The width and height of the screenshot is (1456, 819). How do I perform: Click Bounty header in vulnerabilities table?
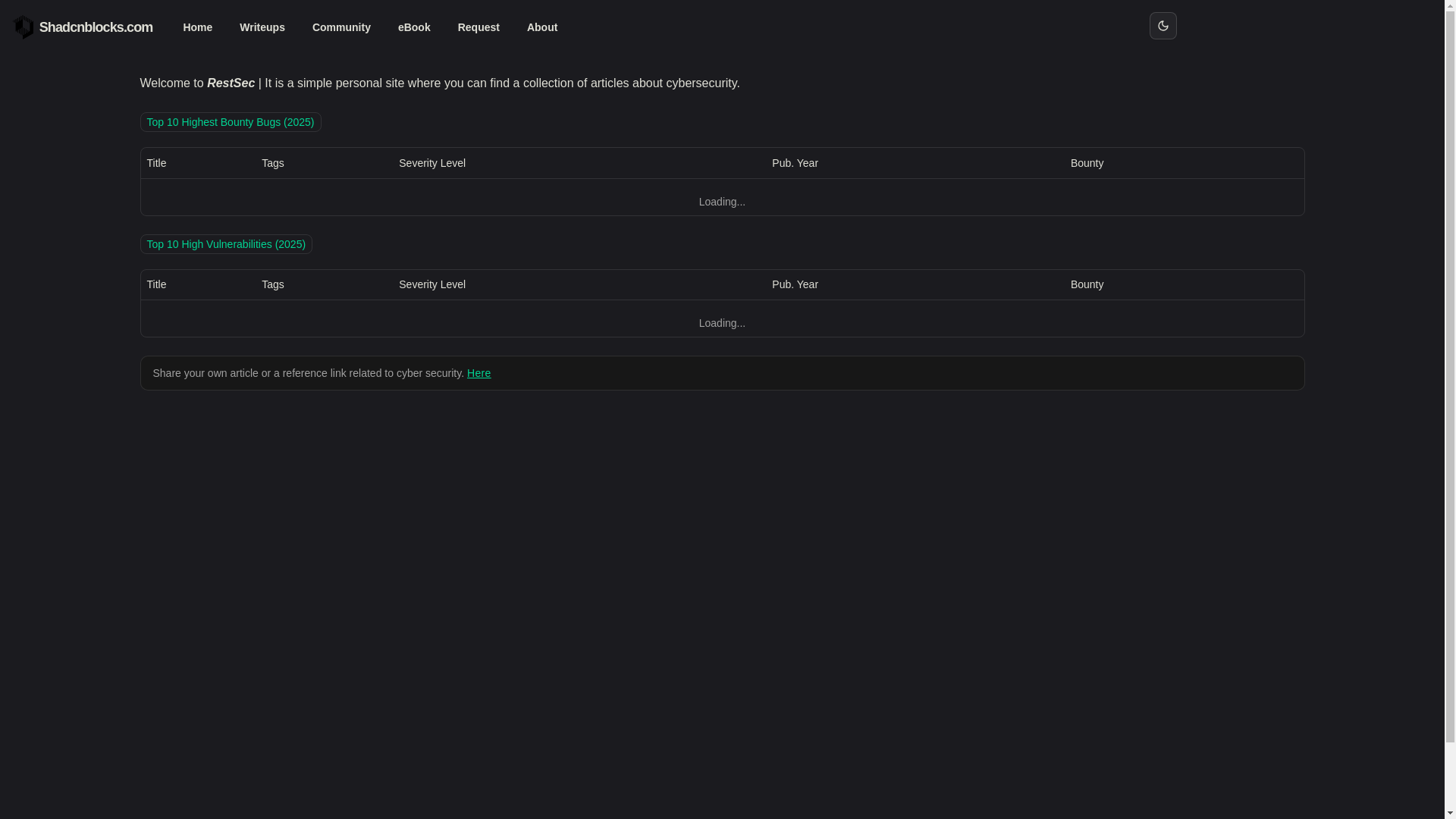pyautogui.click(x=1087, y=284)
